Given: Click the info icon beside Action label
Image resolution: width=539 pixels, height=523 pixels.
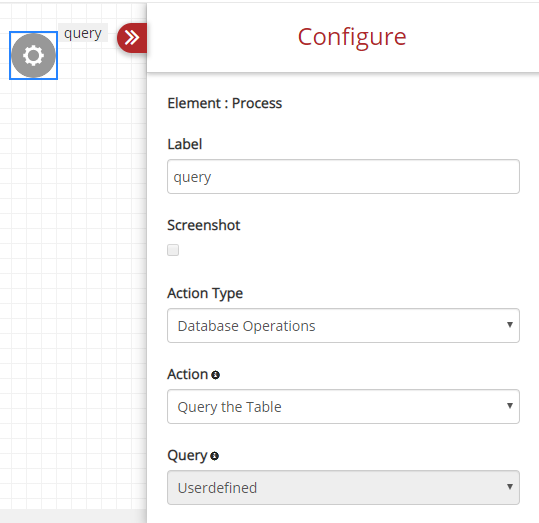Looking at the screenshot, I should click(x=216, y=375).
